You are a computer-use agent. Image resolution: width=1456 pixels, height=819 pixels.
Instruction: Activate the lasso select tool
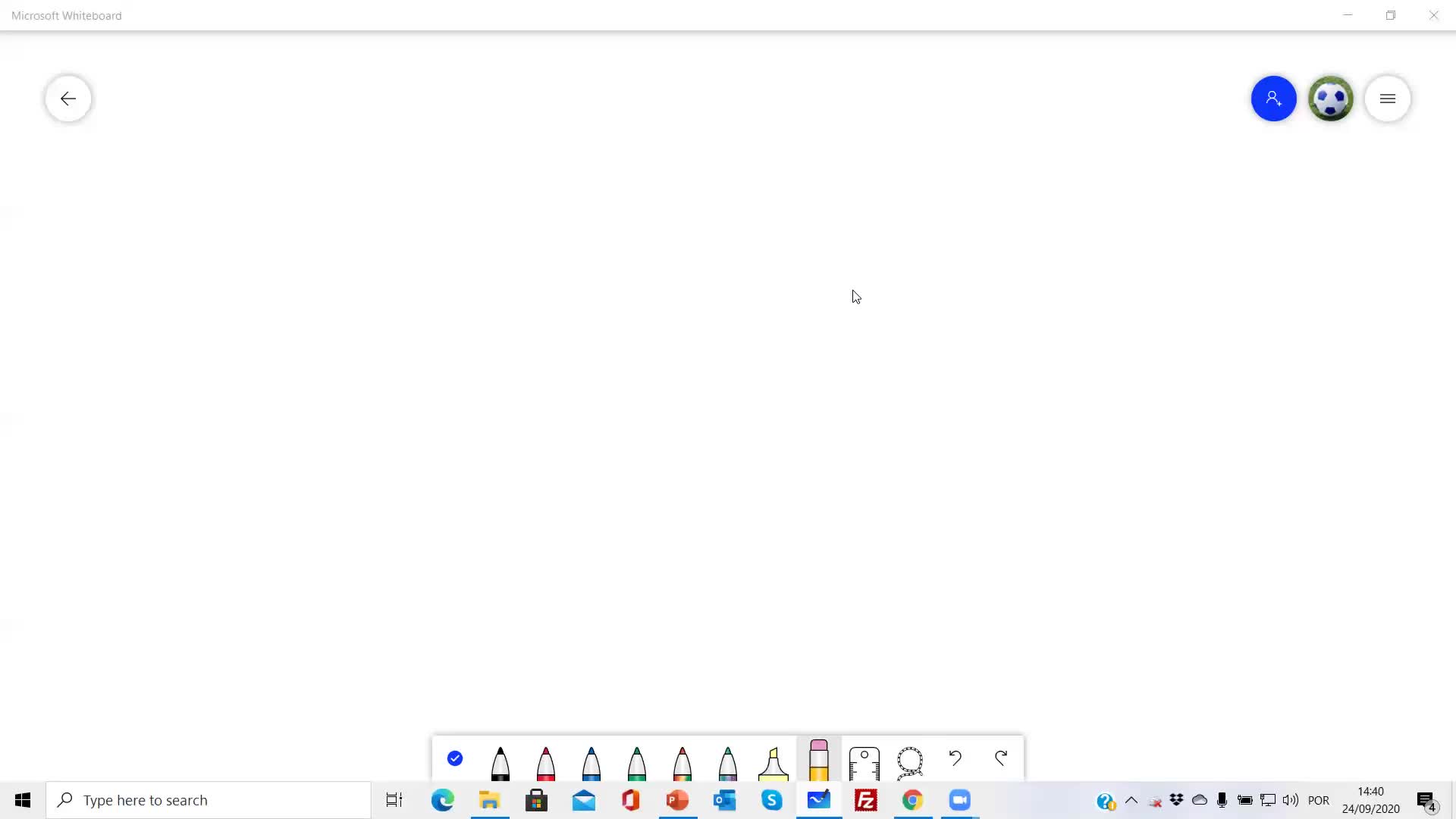(x=909, y=762)
